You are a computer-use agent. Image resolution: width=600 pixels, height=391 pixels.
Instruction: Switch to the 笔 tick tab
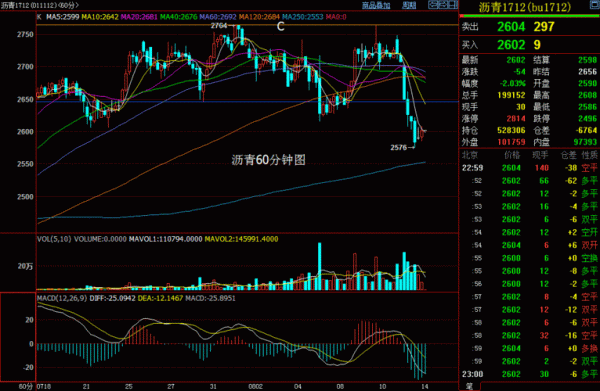[469, 386]
